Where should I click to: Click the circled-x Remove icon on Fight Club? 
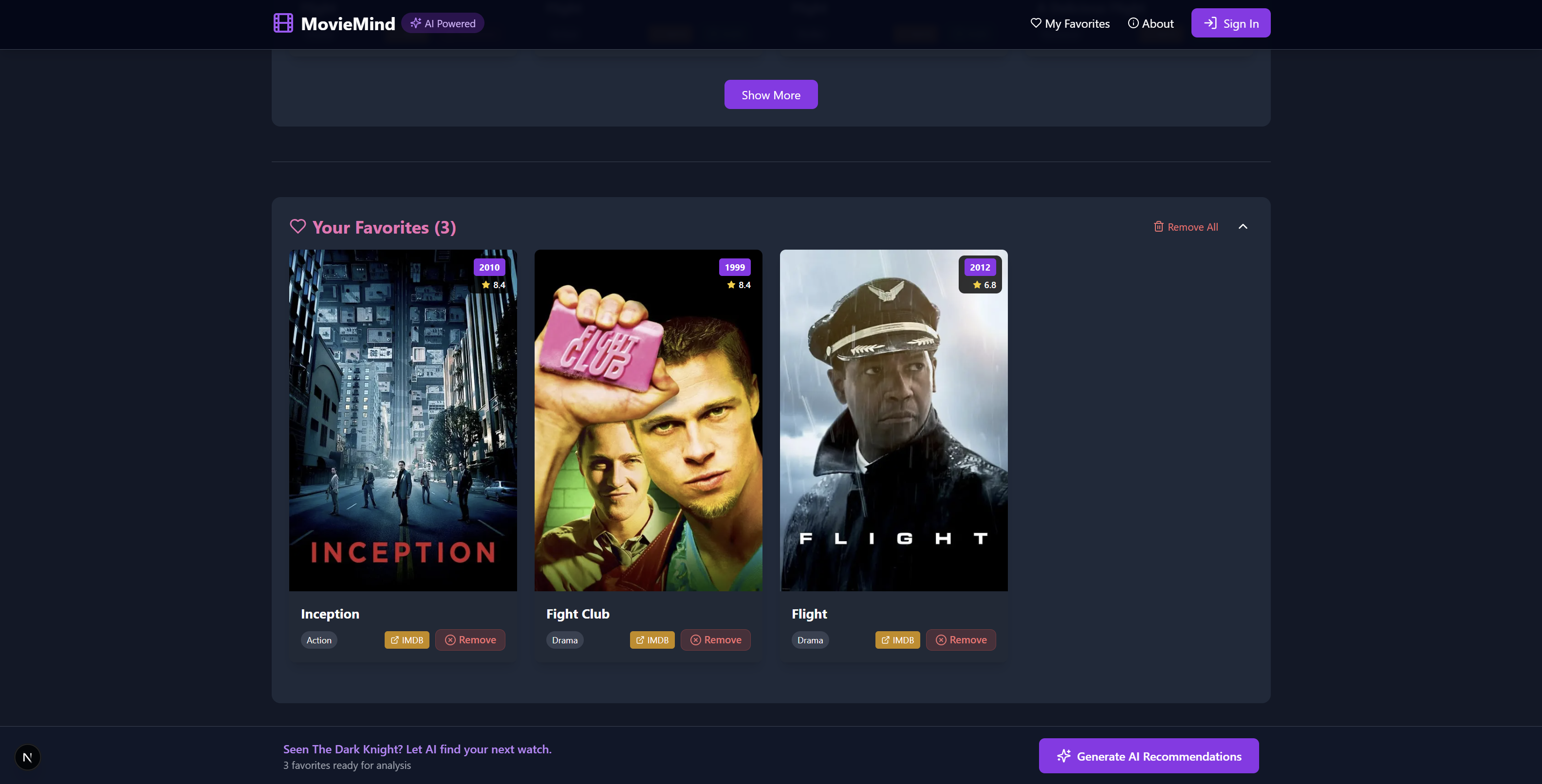696,640
